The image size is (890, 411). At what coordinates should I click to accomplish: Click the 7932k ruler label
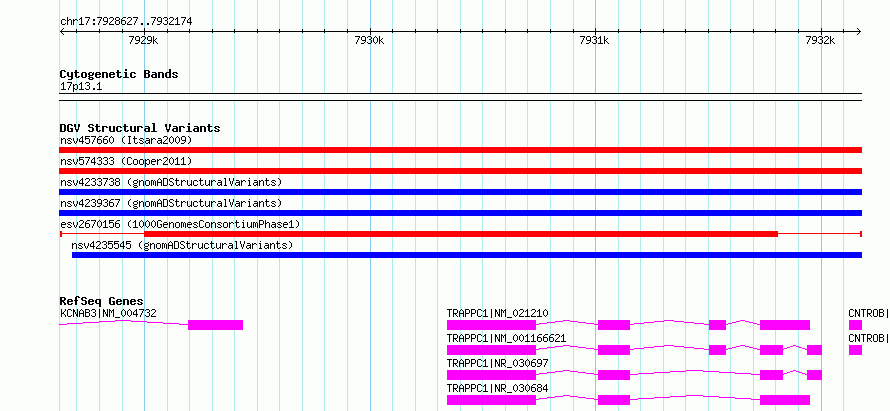point(820,40)
